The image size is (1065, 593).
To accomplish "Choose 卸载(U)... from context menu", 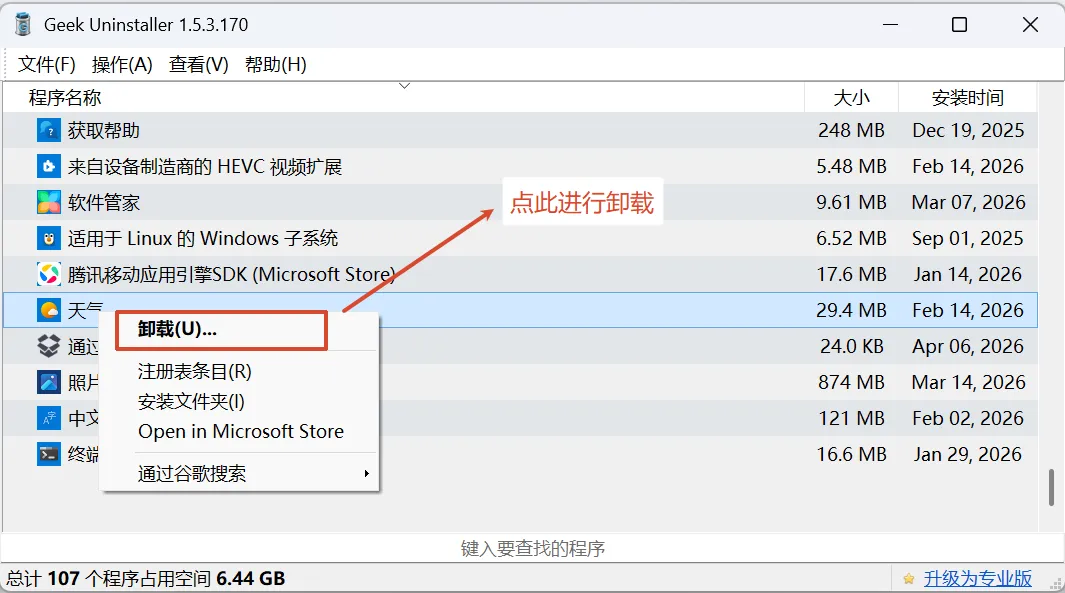I will (x=177, y=329).
